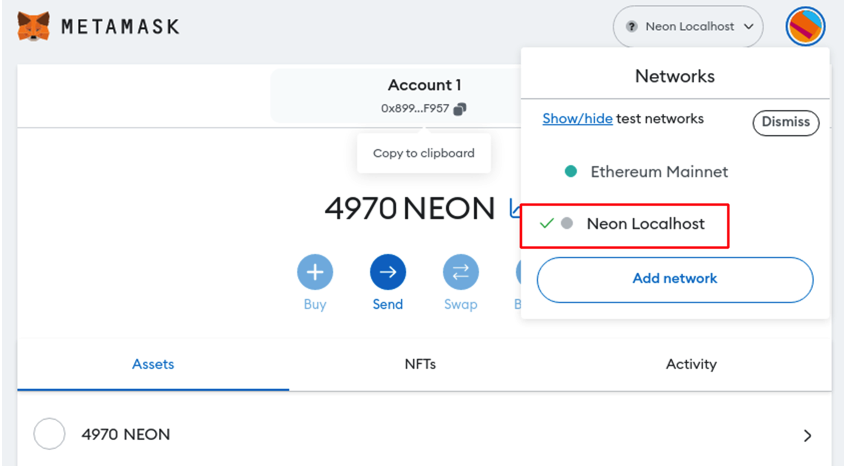Dismiss the test networks notice
The image size is (844, 466).
(x=786, y=122)
